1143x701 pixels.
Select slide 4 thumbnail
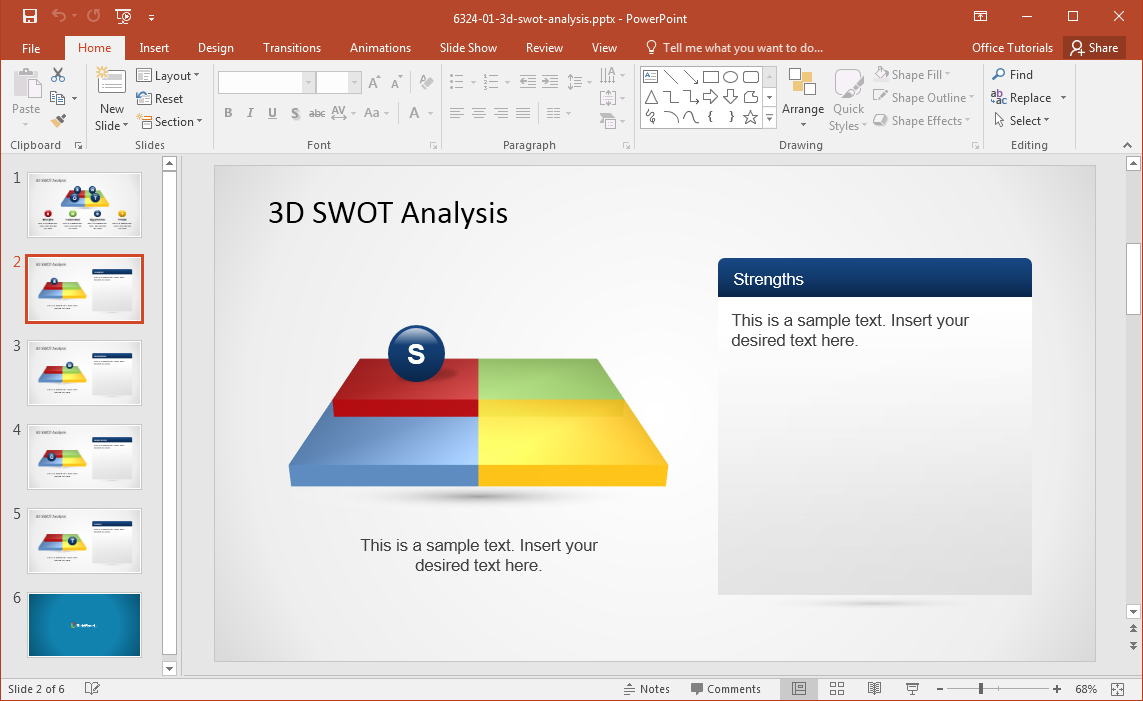(85, 457)
